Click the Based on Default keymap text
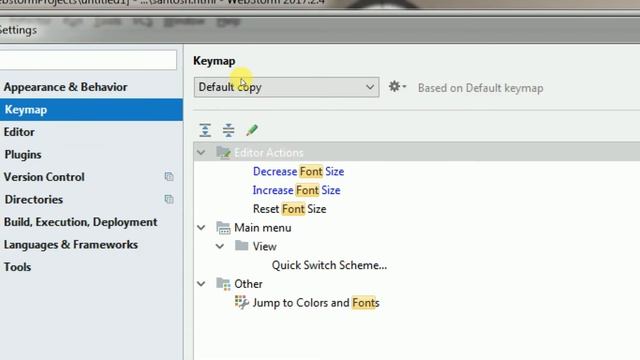Image resolution: width=640 pixels, height=360 pixels. click(480, 88)
